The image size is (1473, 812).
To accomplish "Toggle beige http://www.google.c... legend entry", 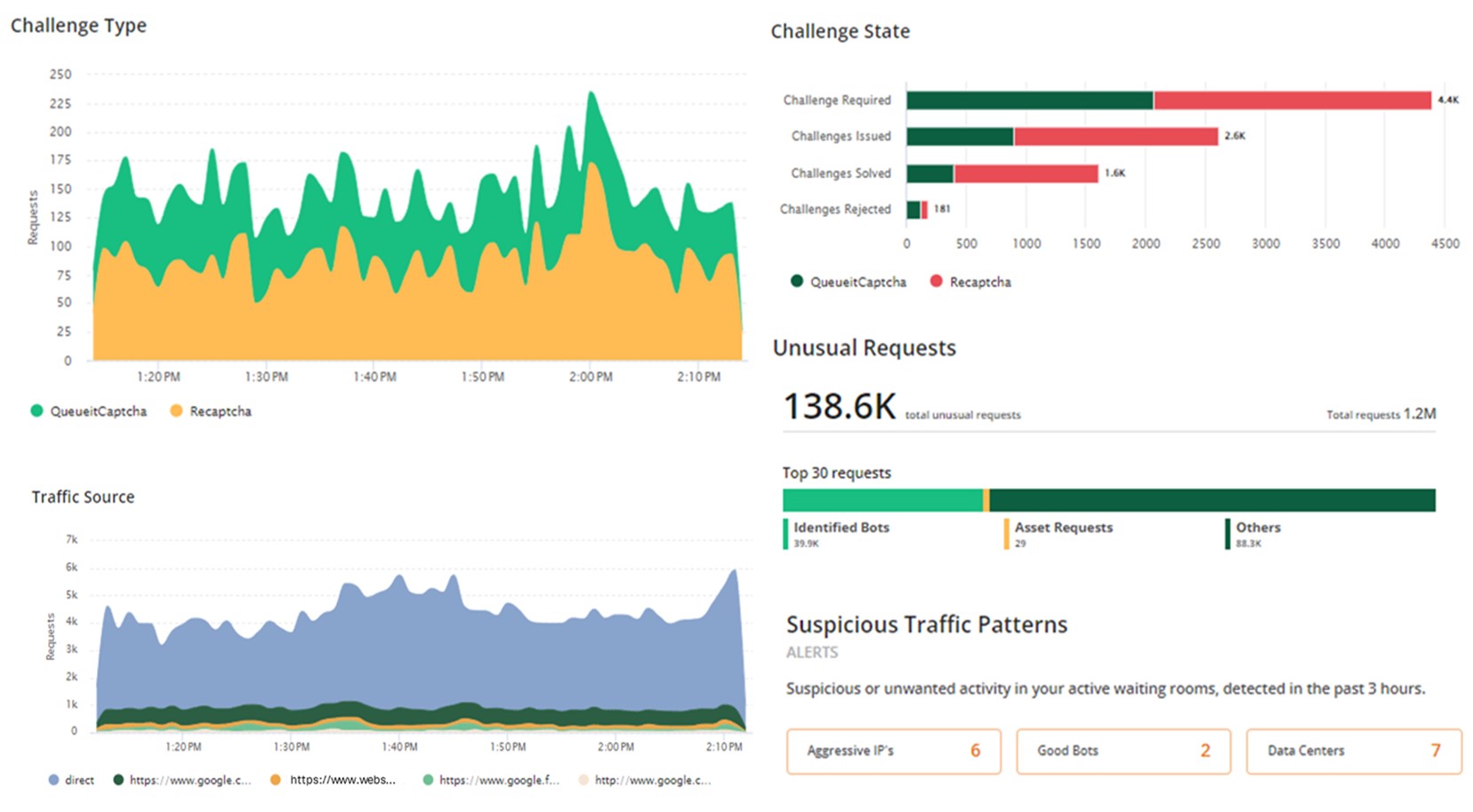I will [x=645, y=780].
